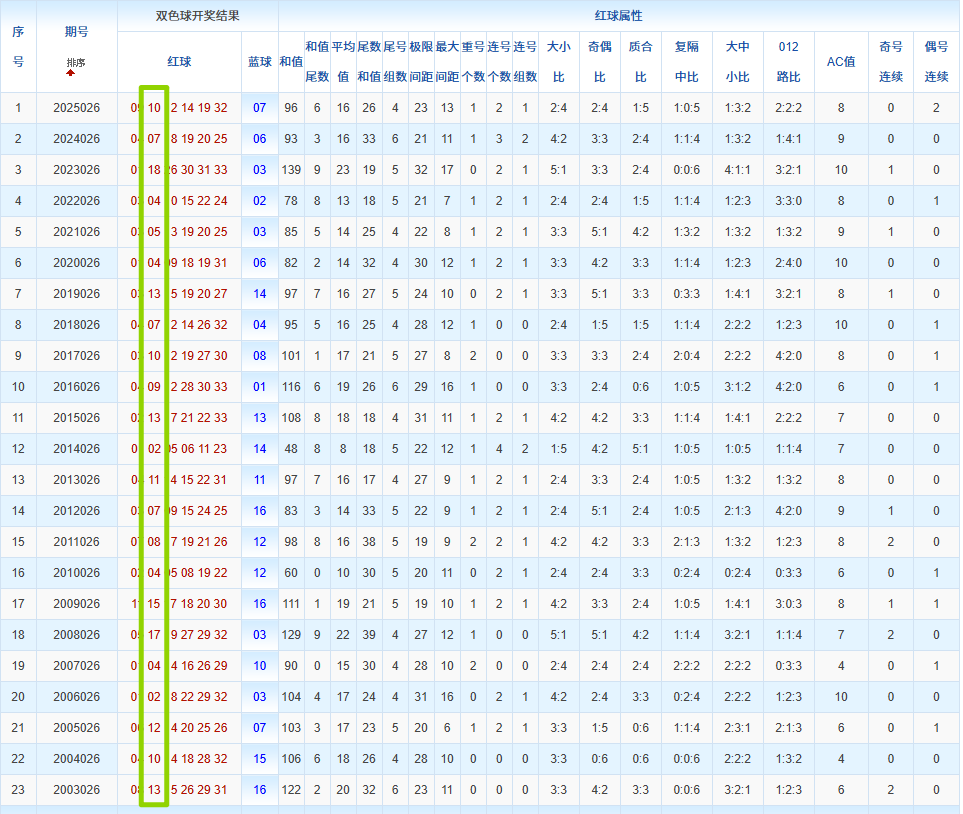The height and width of the screenshot is (814, 963).
Task: Click the 012路比 column header
Action: click(789, 61)
